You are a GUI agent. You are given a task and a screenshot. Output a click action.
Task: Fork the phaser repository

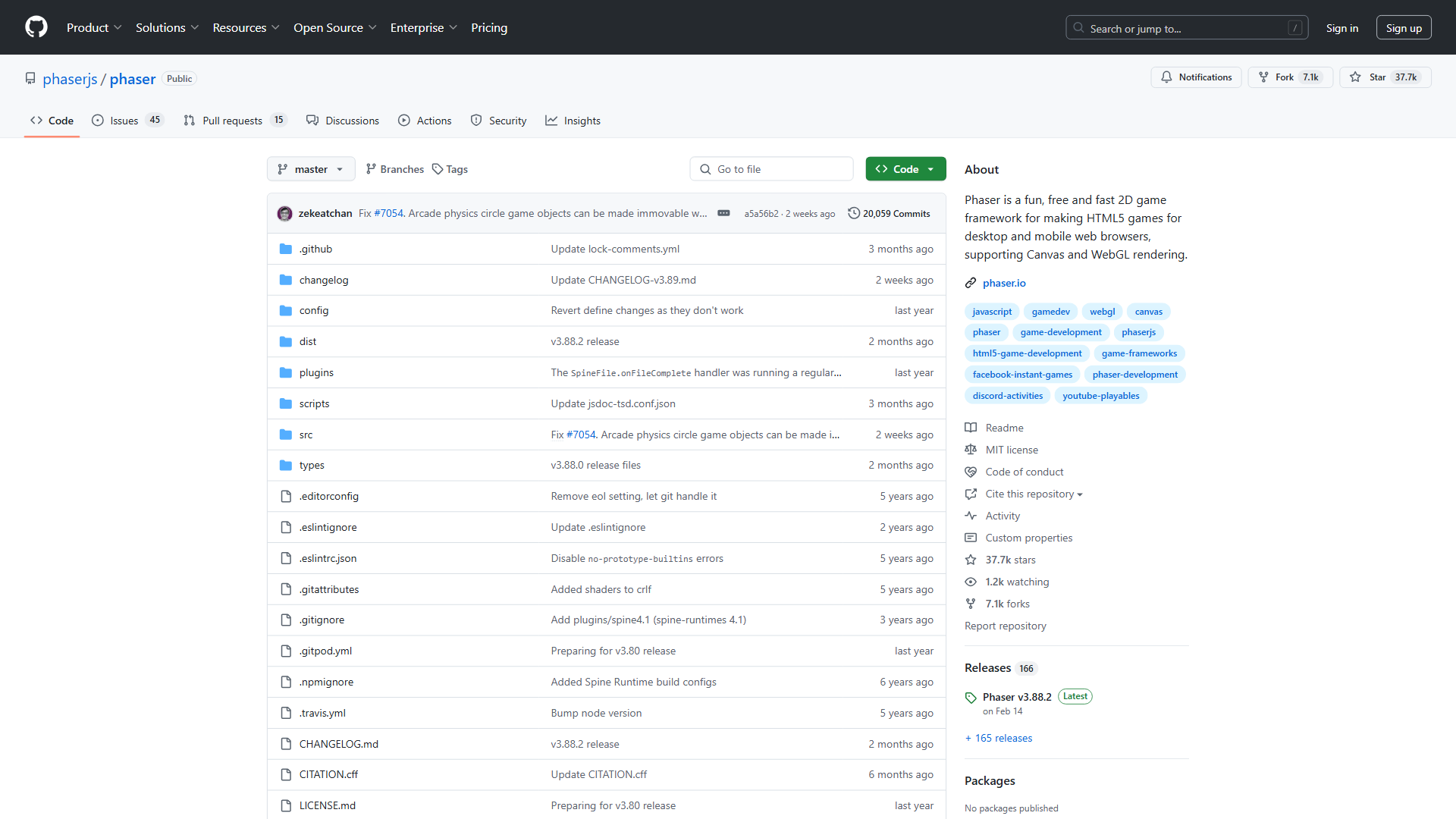click(1290, 77)
